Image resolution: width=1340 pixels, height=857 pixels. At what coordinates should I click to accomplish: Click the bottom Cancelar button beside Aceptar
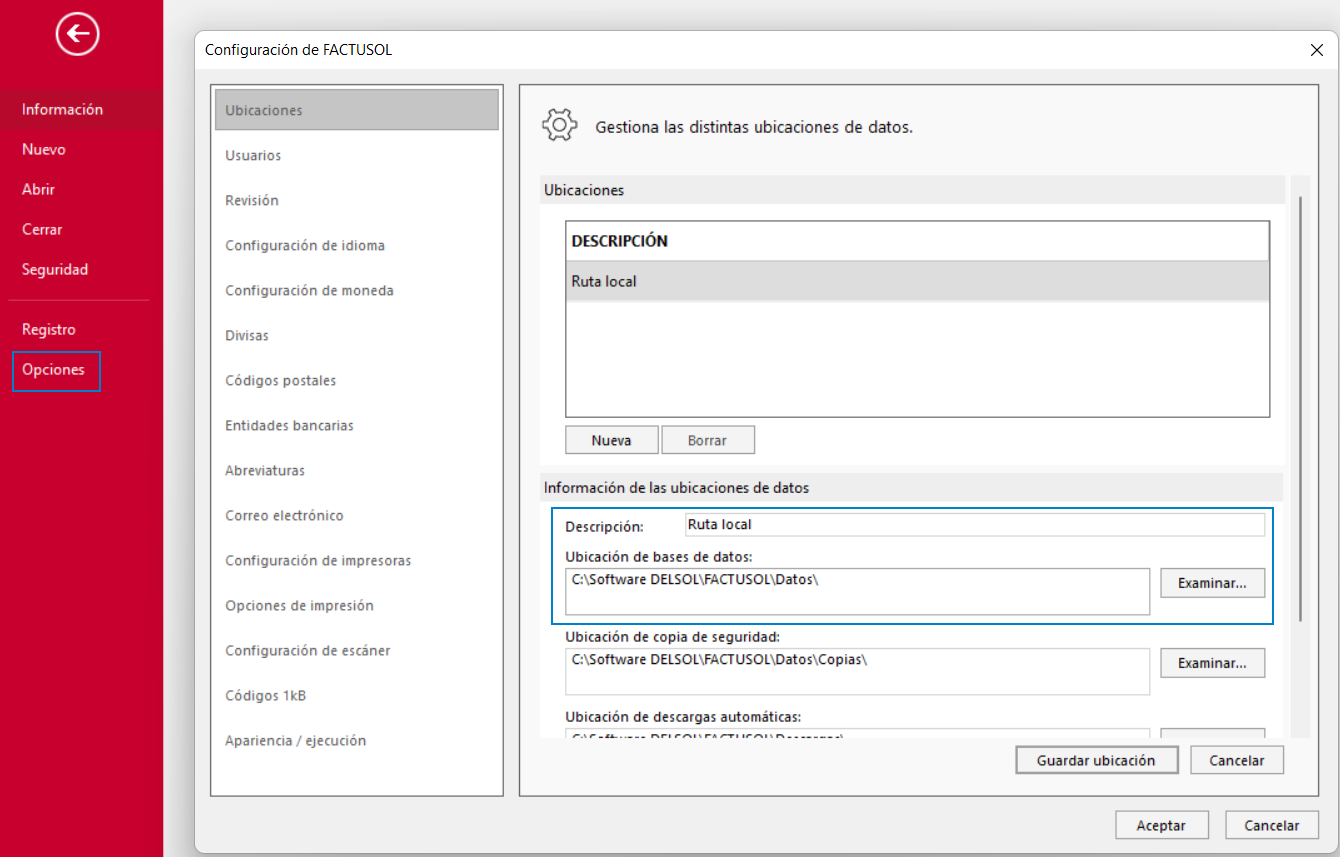tap(1272, 825)
